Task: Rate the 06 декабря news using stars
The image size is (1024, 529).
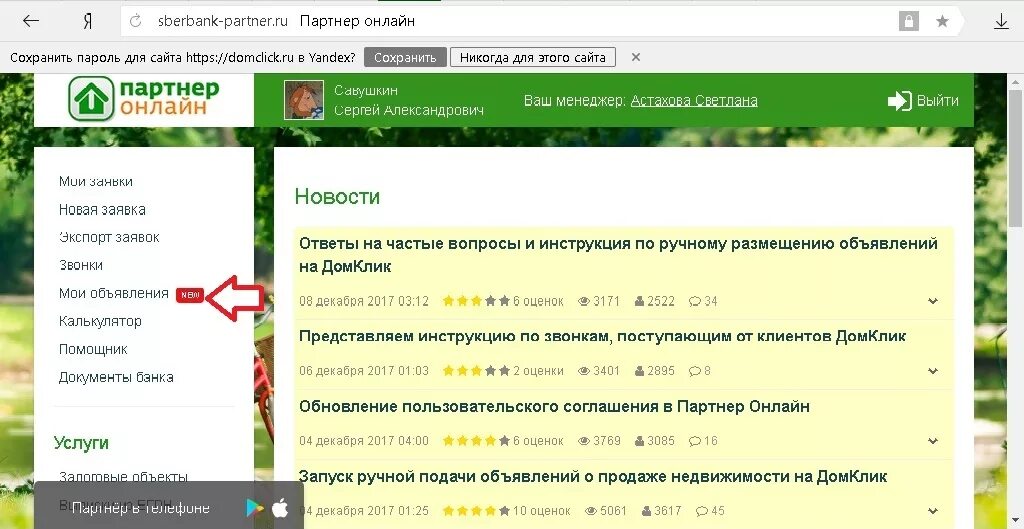Action: pos(476,371)
